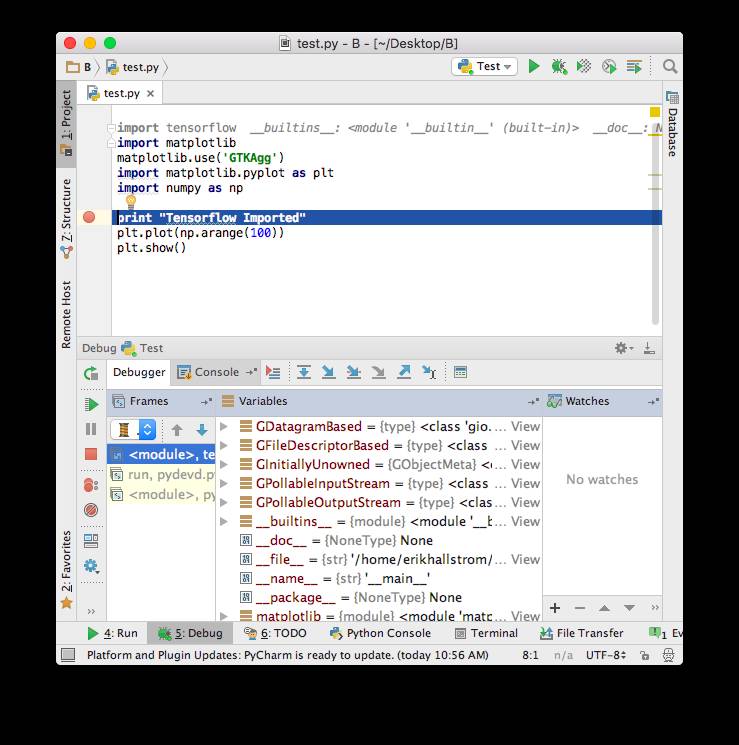Expand the GPollableOutputStream variable
Viewport: 739px width, 745px height.
[224, 503]
